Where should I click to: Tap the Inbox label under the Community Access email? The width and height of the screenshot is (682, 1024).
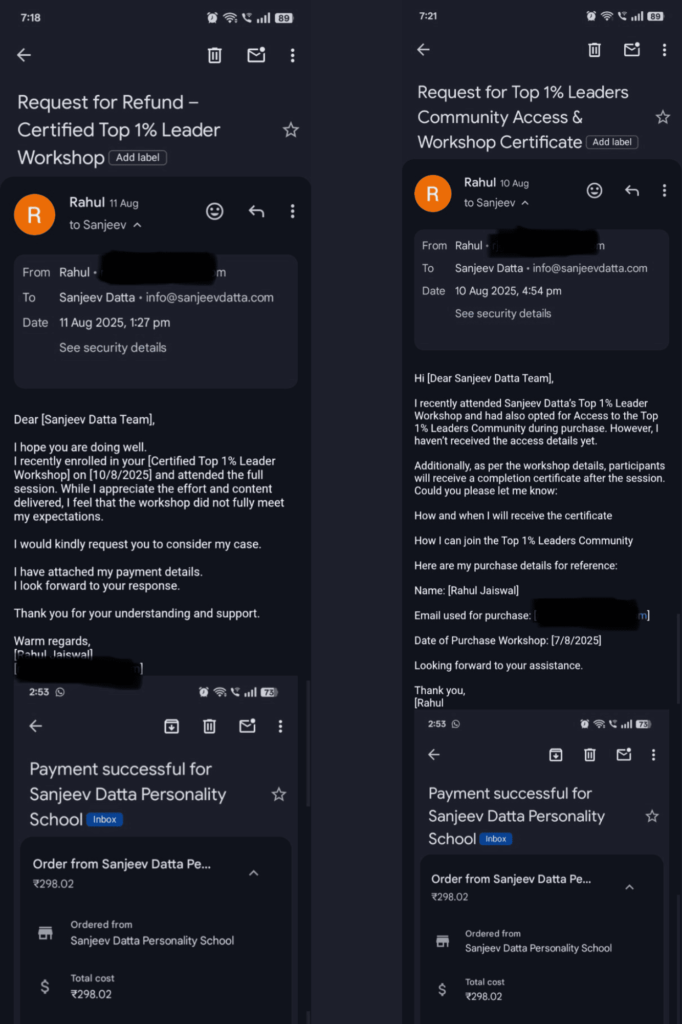pyautogui.click(x=496, y=839)
